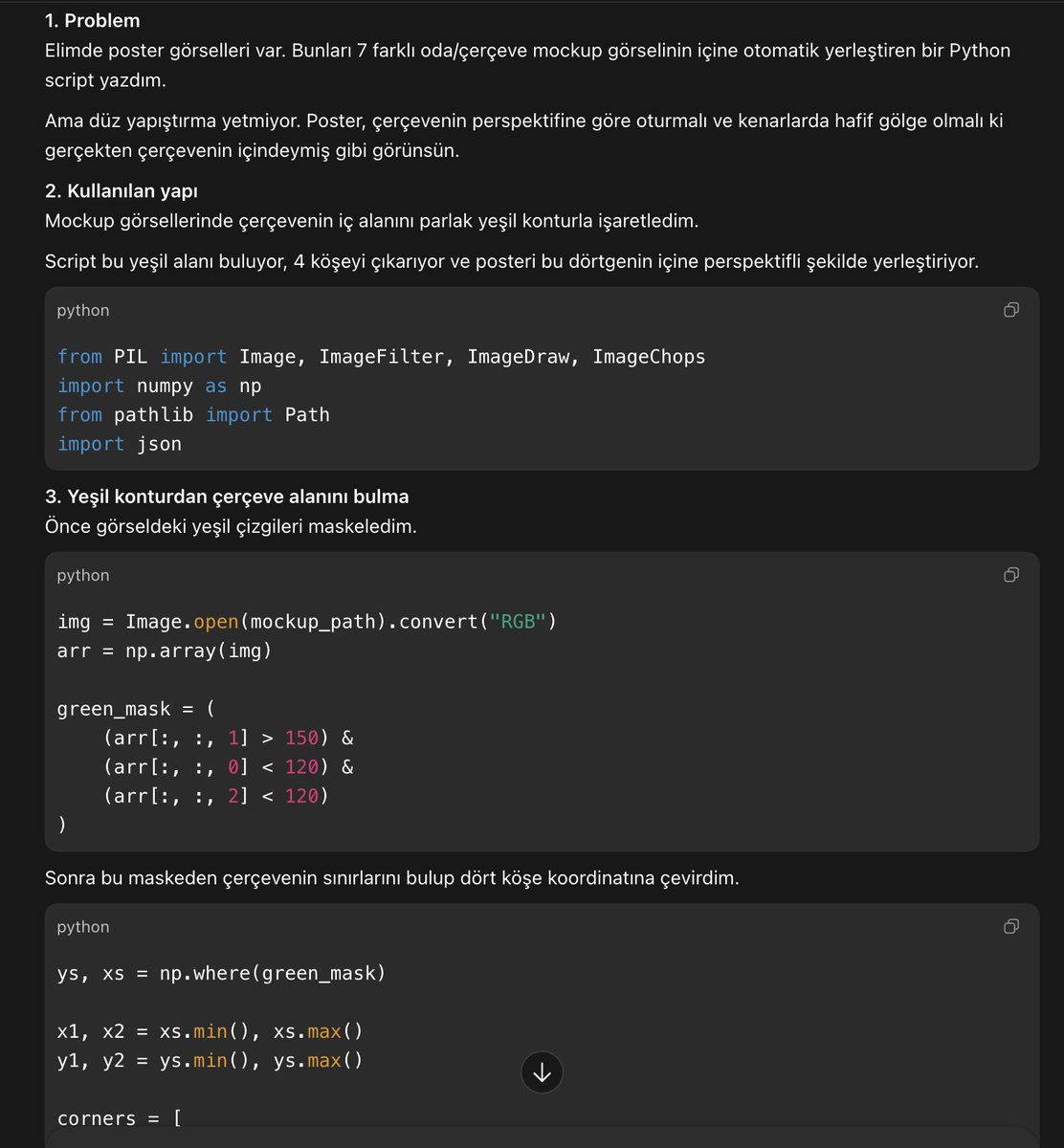This screenshot has width=1064, height=1148.
Task: Click the line 'import numpy as np'
Action: click(159, 386)
